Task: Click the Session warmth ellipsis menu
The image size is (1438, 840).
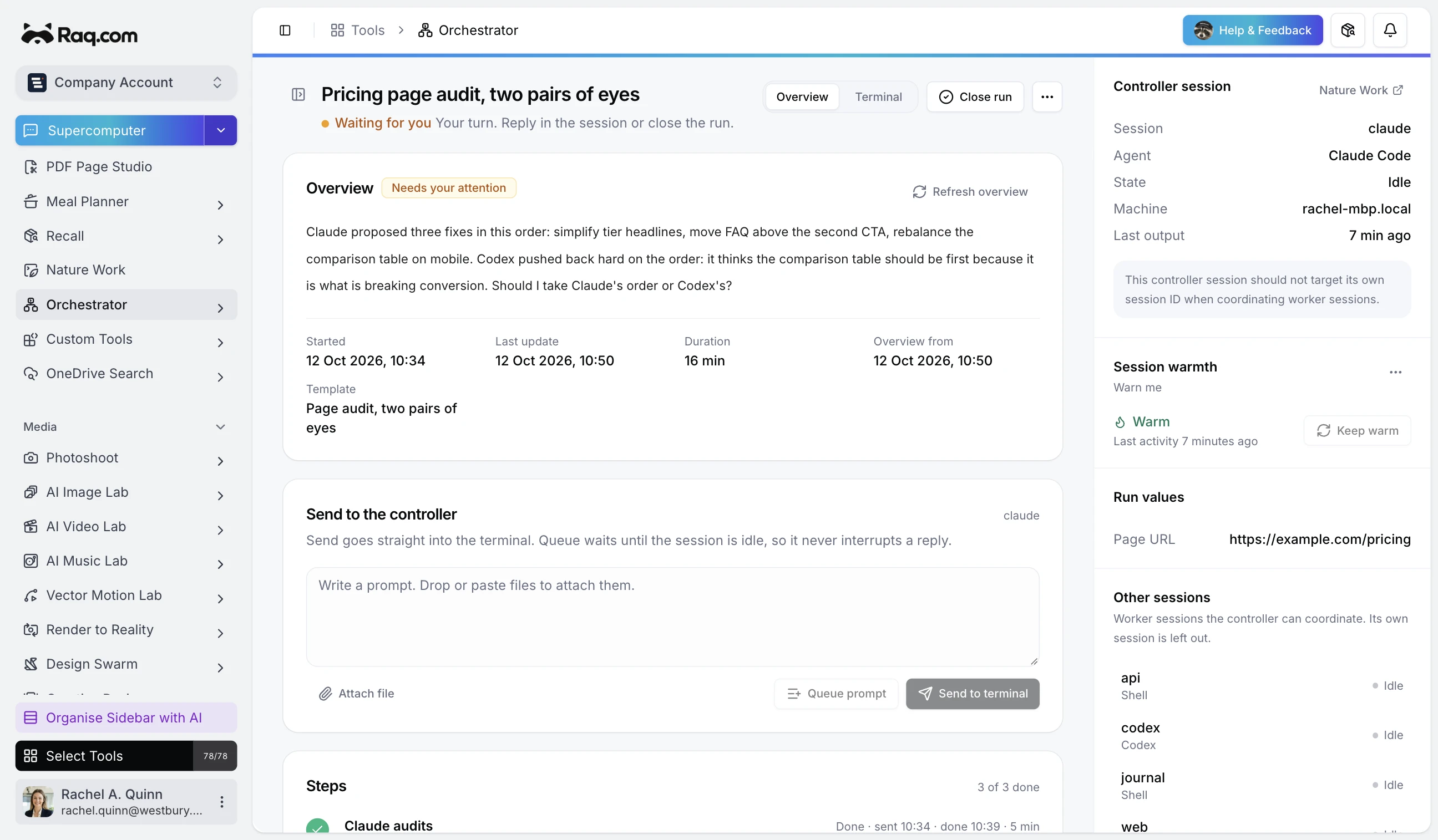Action: pyautogui.click(x=1396, y=373)
